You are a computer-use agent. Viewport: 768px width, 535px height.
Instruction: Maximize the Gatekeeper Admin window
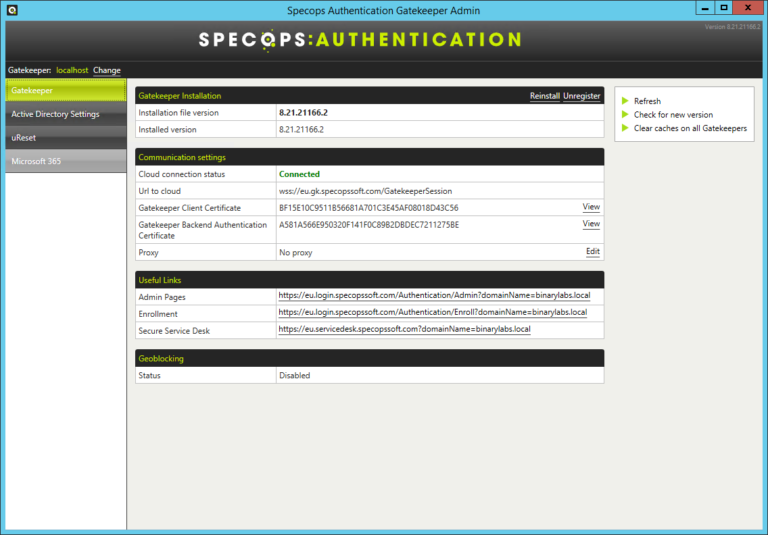pyautogui.click(x=724, y=8)
